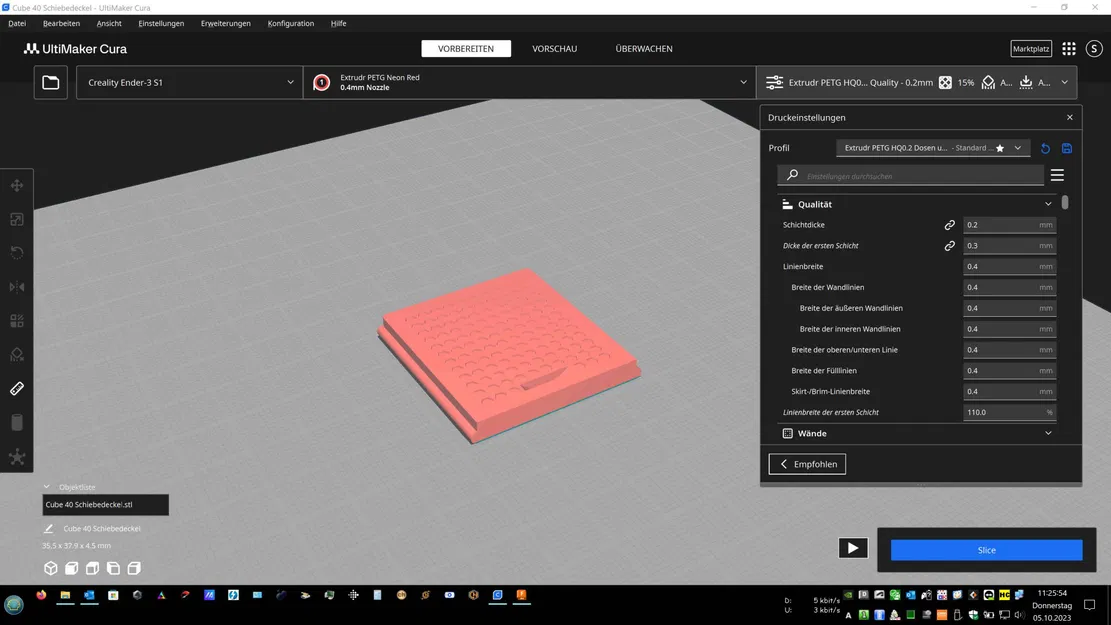Click the pencil edit icon for model name
The image size is (1111, 625).
point(48,529)
